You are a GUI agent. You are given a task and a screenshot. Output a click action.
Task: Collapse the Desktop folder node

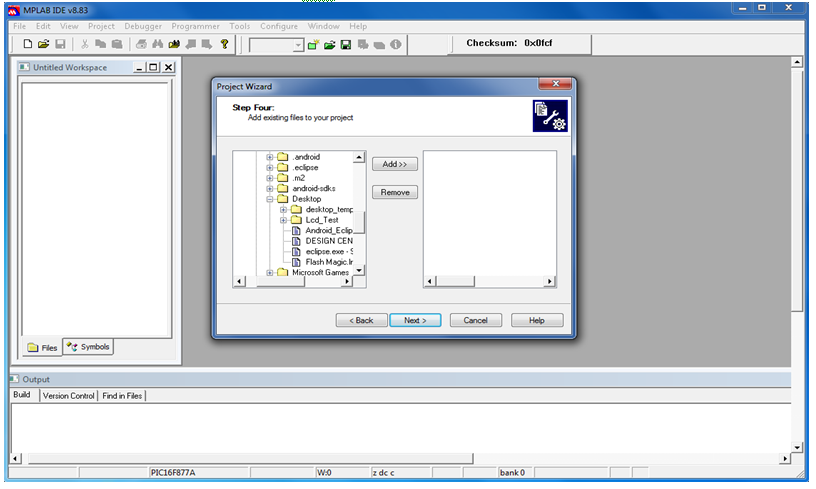click(x=270, y=199)
